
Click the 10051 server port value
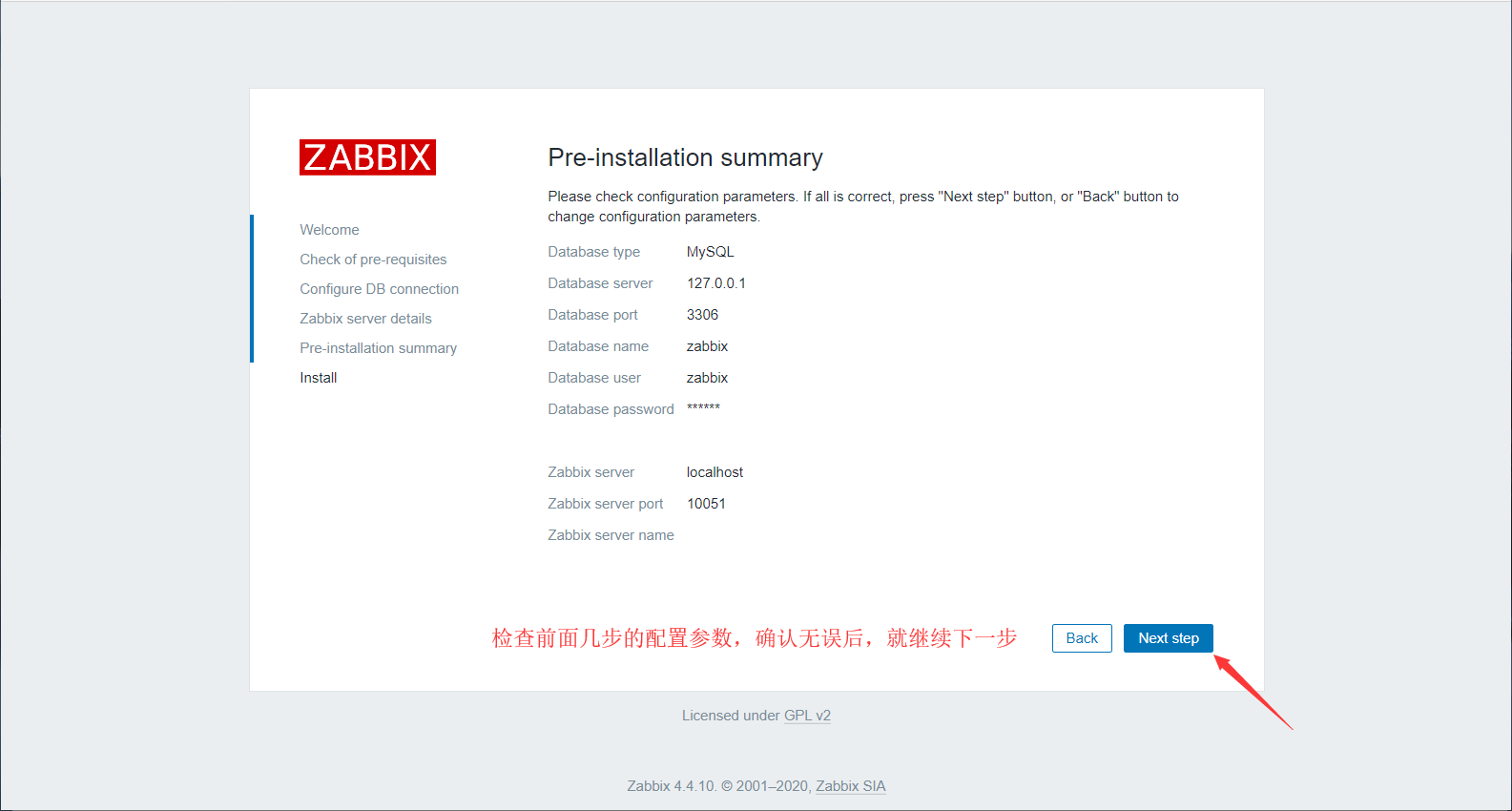click(706, 504)
